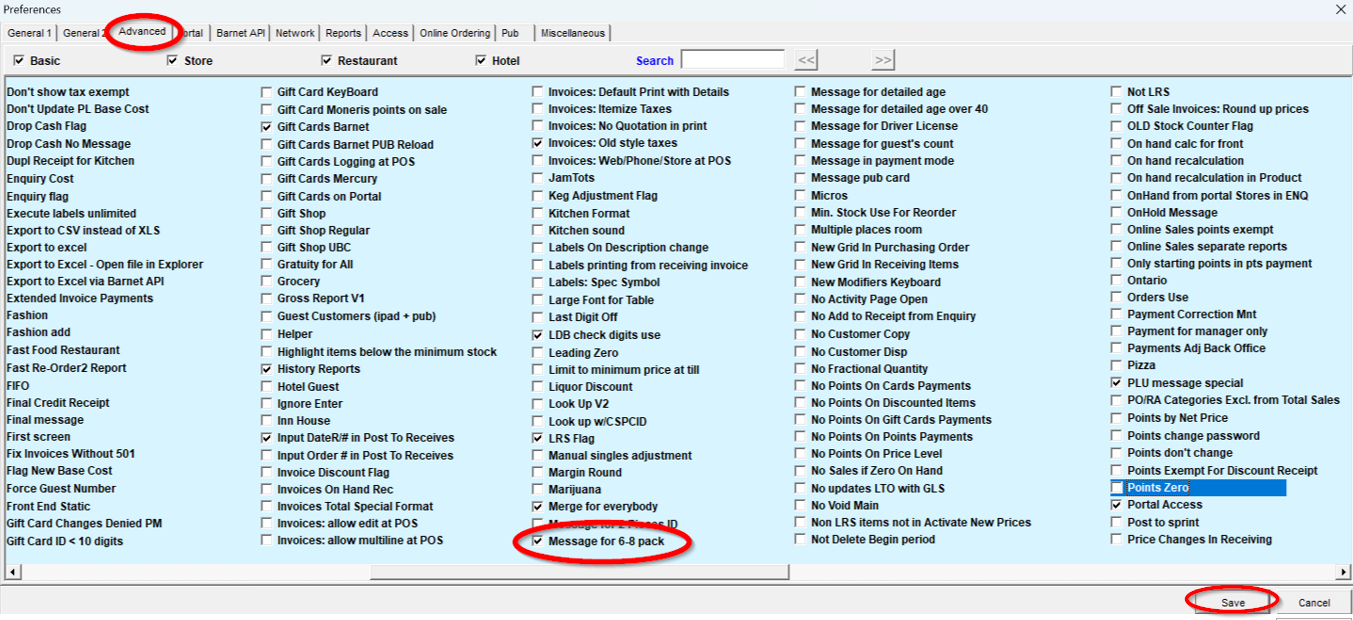Enable No Fractional Quantity checkbox
The height and width of the screenshot is (620, 1353).
(801, 369)
